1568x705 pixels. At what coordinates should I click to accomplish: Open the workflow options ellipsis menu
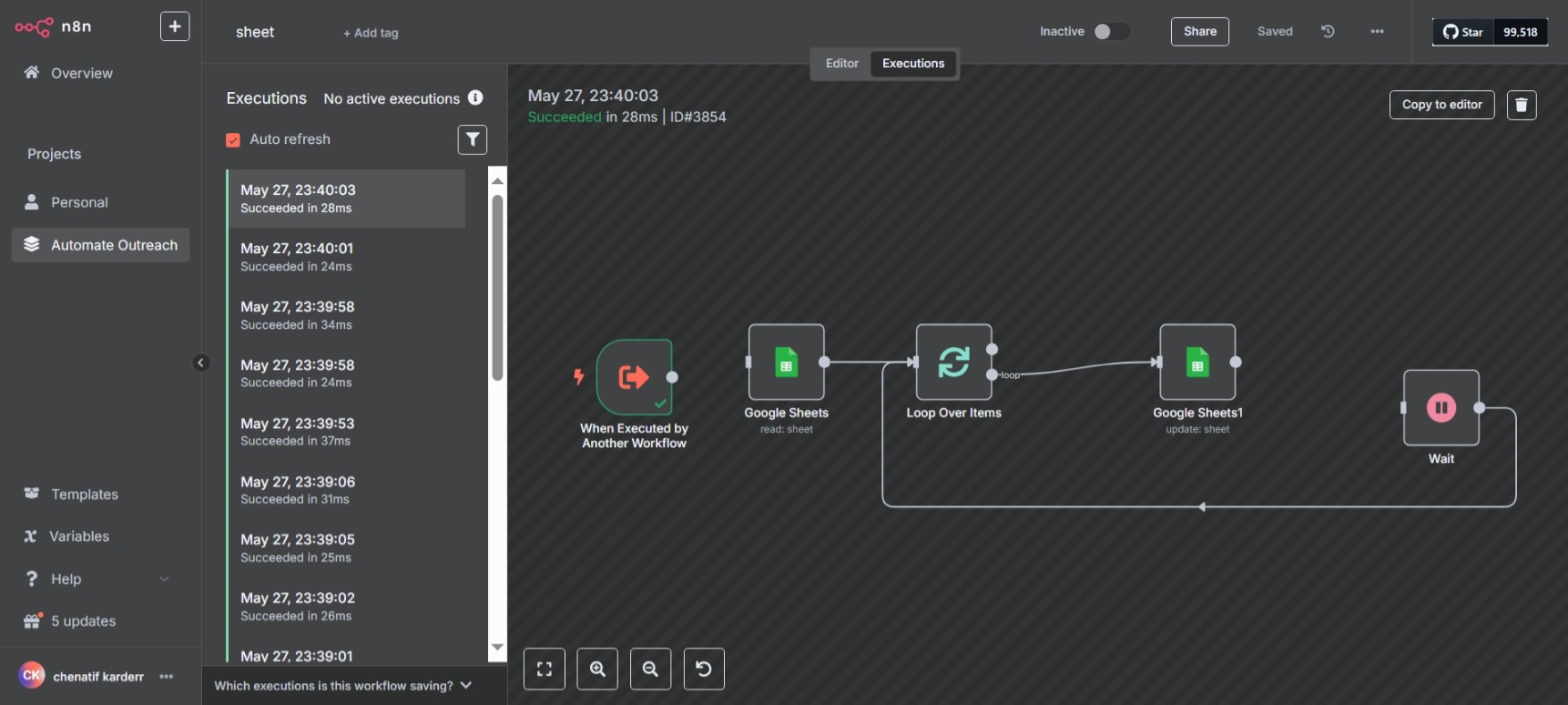point(1377,31)
